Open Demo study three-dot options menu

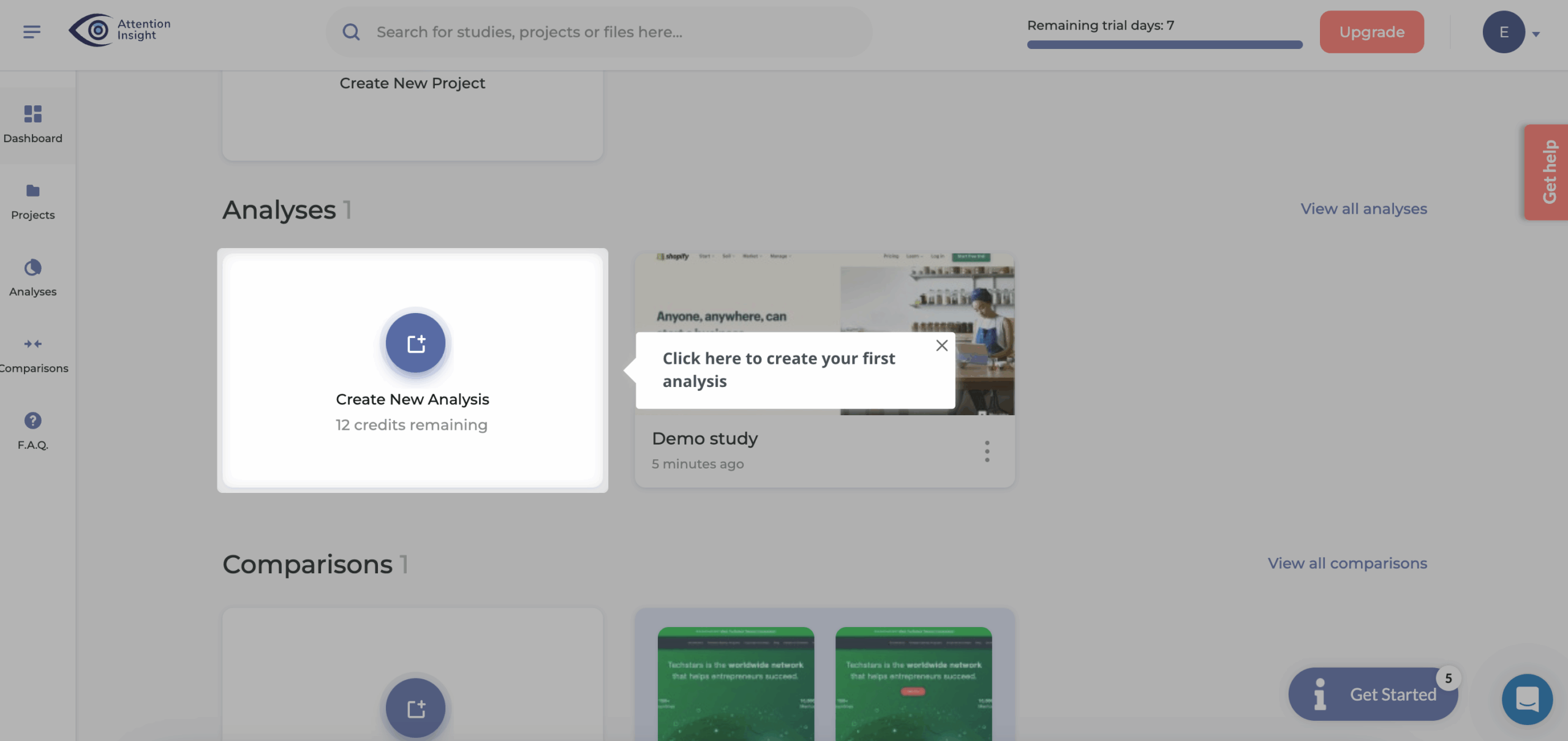987,451
